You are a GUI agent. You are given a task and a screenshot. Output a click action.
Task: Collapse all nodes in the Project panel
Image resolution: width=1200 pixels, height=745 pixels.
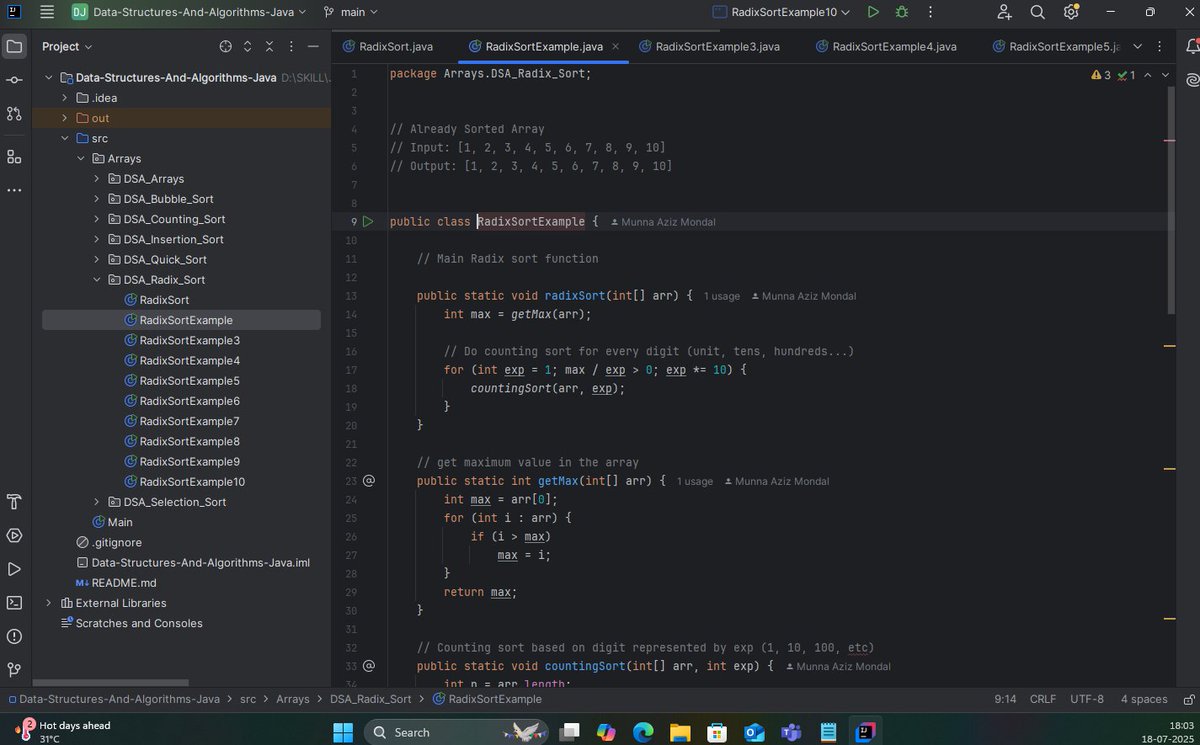268,46
